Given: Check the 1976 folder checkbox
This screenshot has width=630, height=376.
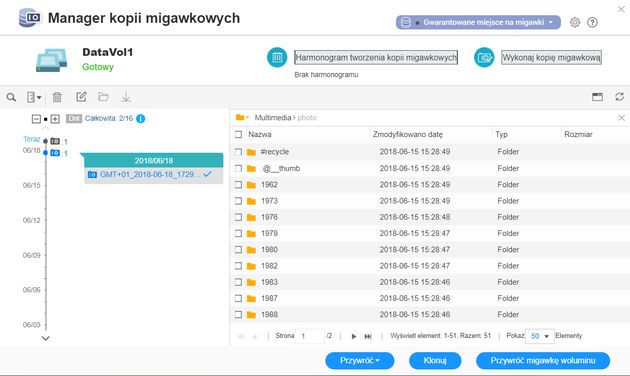Looking at the screenshot, I should click(238, 217).
